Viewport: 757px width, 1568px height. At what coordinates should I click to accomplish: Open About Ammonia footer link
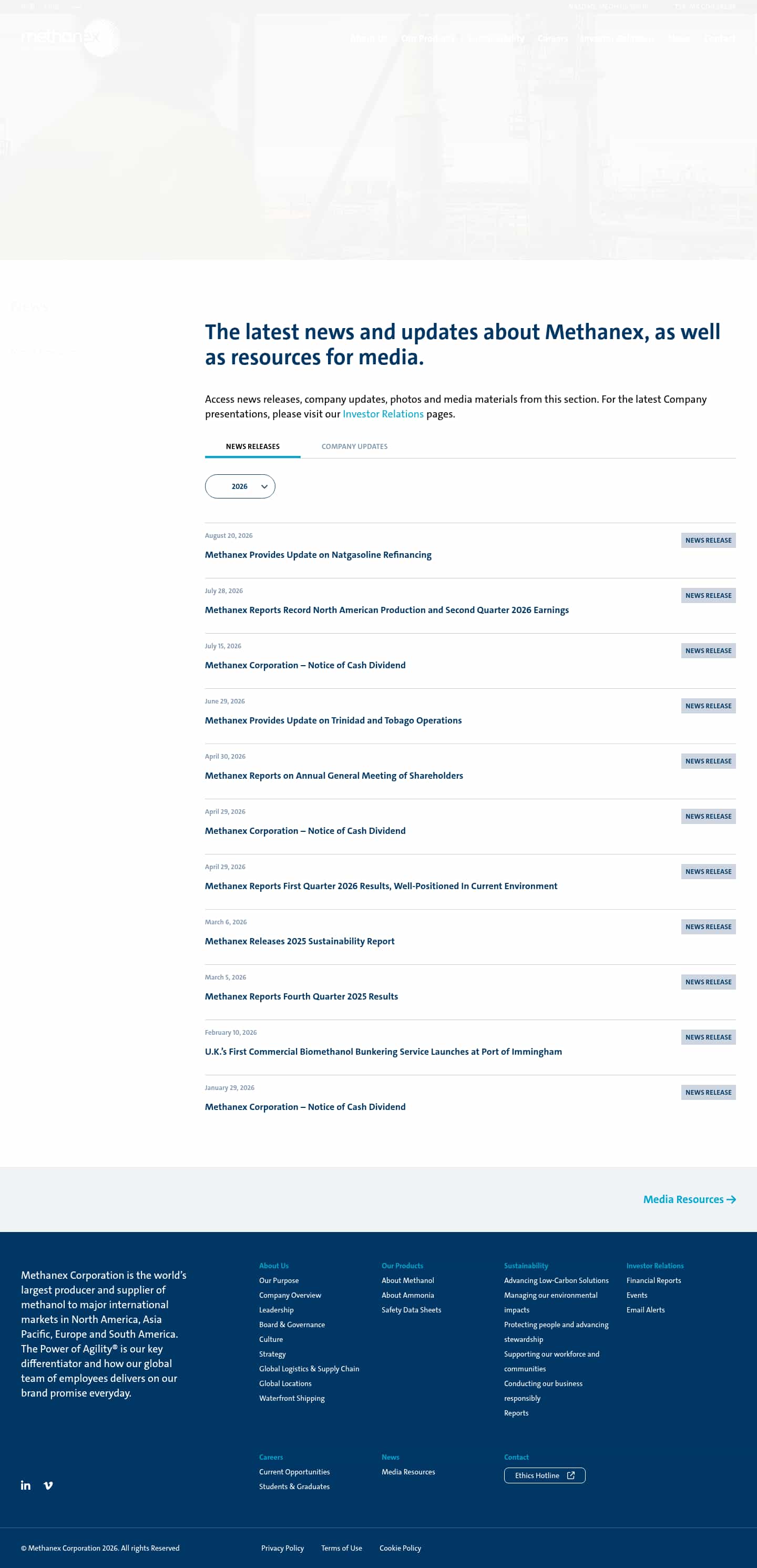coord(408,1295)
